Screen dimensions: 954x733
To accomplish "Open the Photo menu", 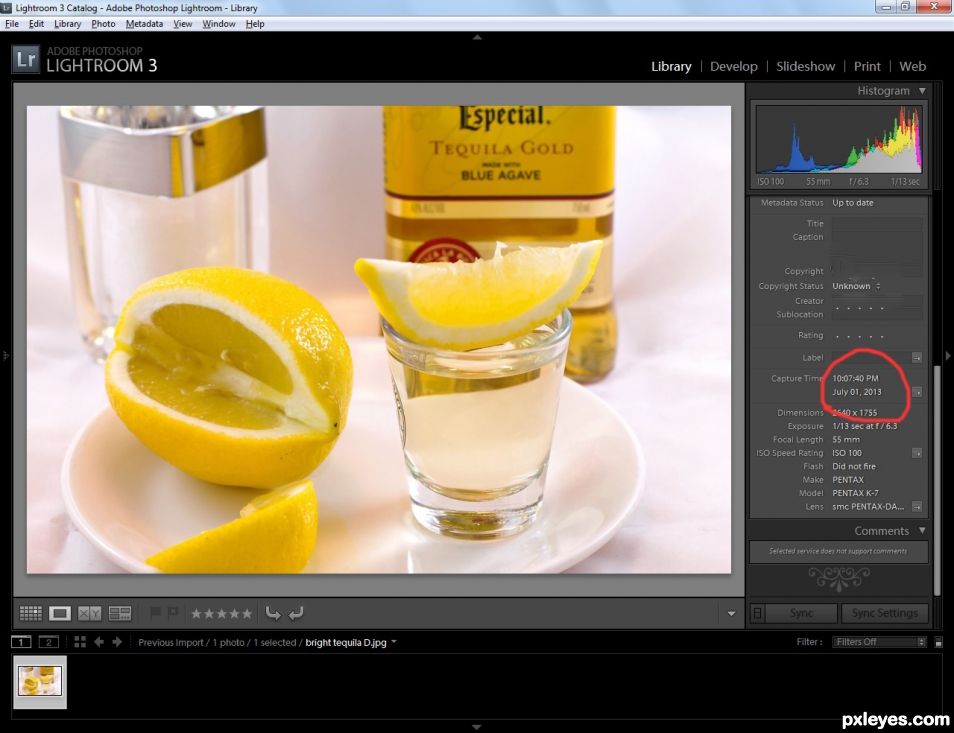I will pyautogui.click(x=103, y=24).
